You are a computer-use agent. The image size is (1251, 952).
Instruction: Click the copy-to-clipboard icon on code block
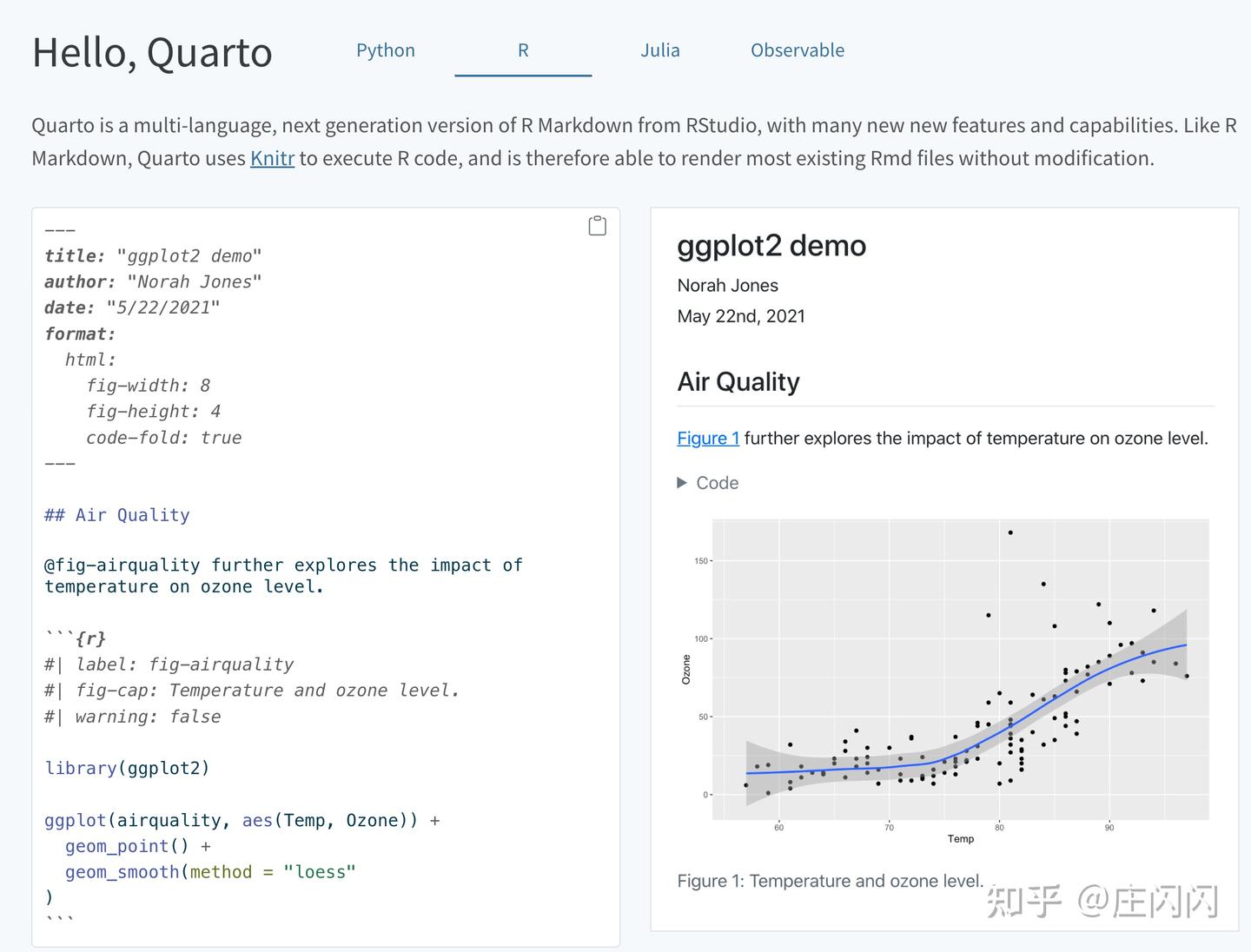pyautogui.click(x=597, y=225)
